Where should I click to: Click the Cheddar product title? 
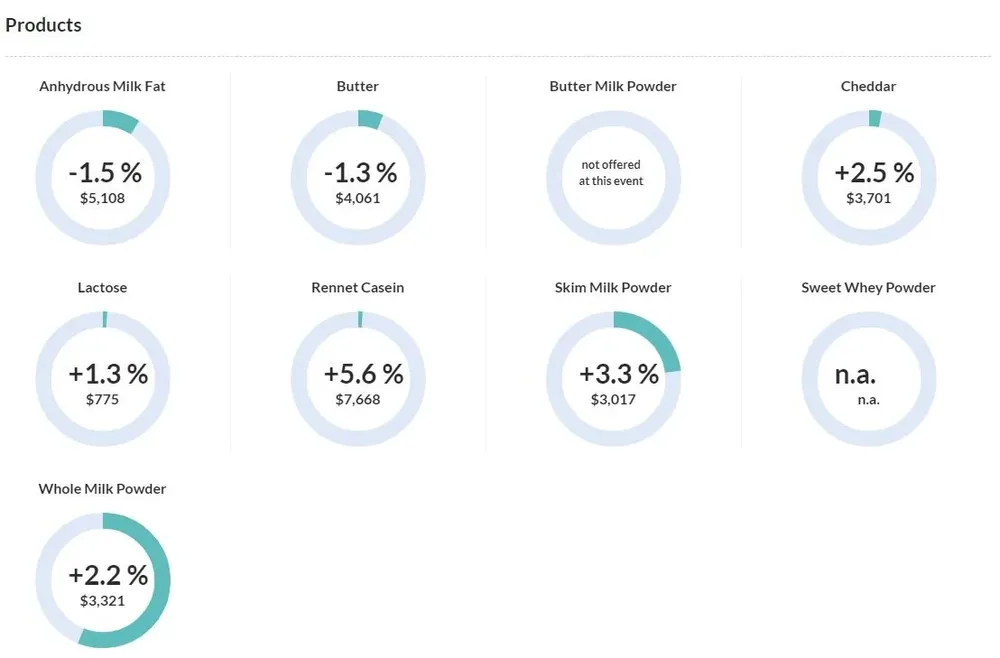pos(868,86)
